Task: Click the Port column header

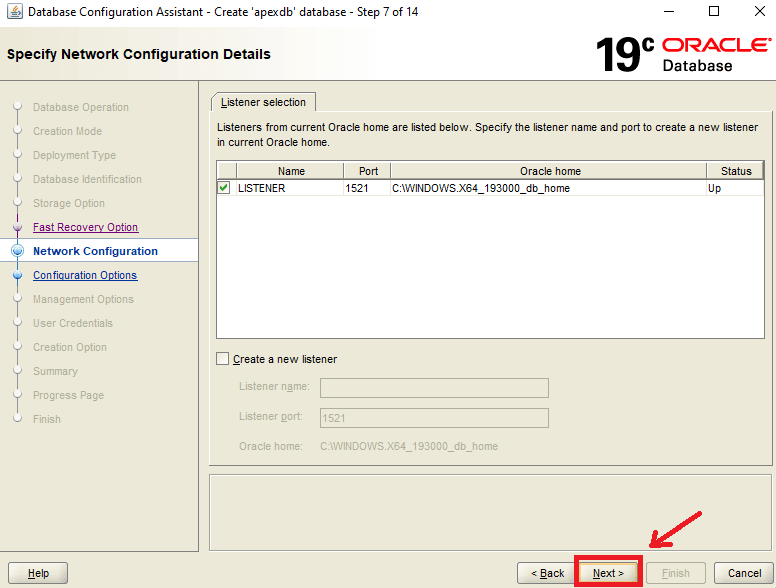Action: click(x=367, y=171)
